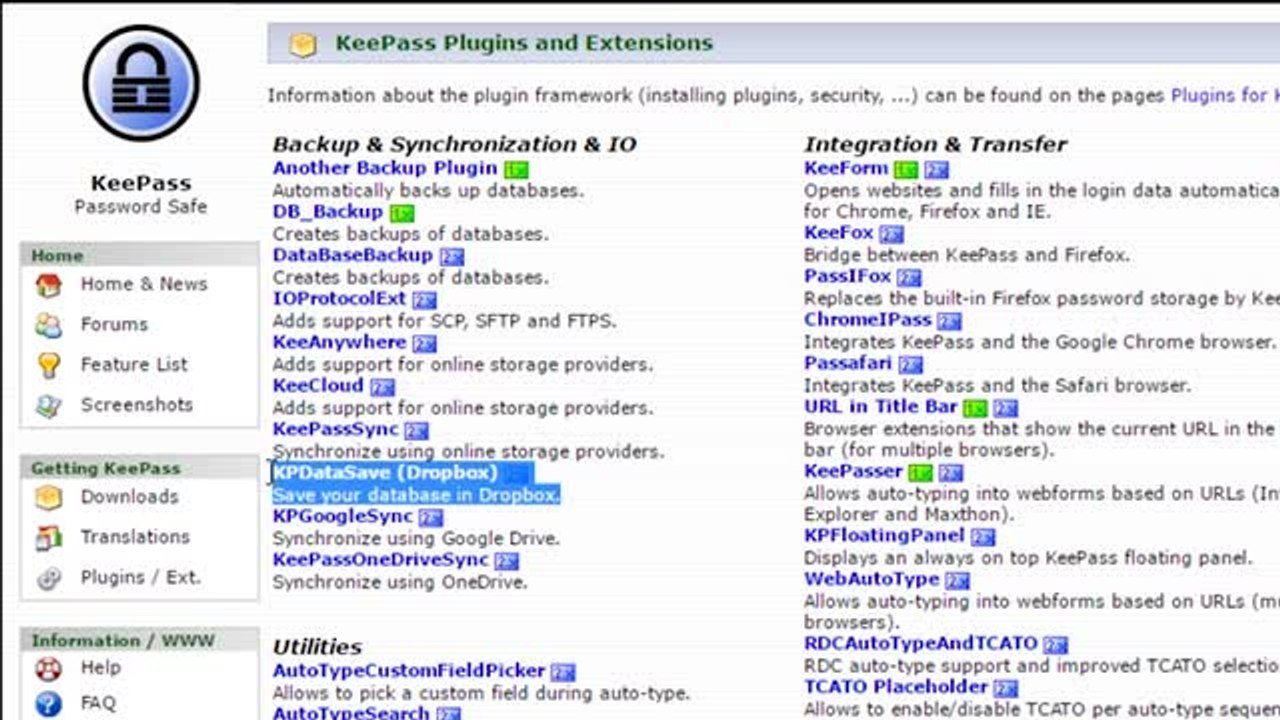Open the KPFloatingPanel plugin link

(x=884, y=536)
